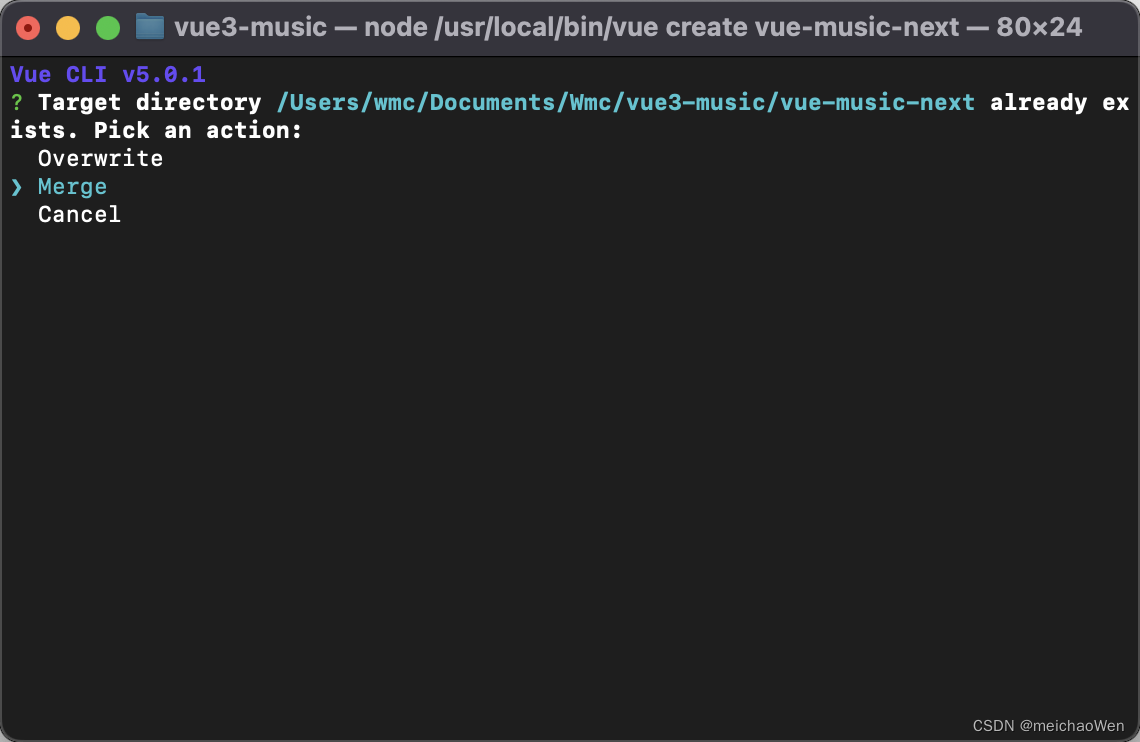Click inside the empty terminal area
The image size is (1140, 742).
pyautogui.click(x=570, y=450)
